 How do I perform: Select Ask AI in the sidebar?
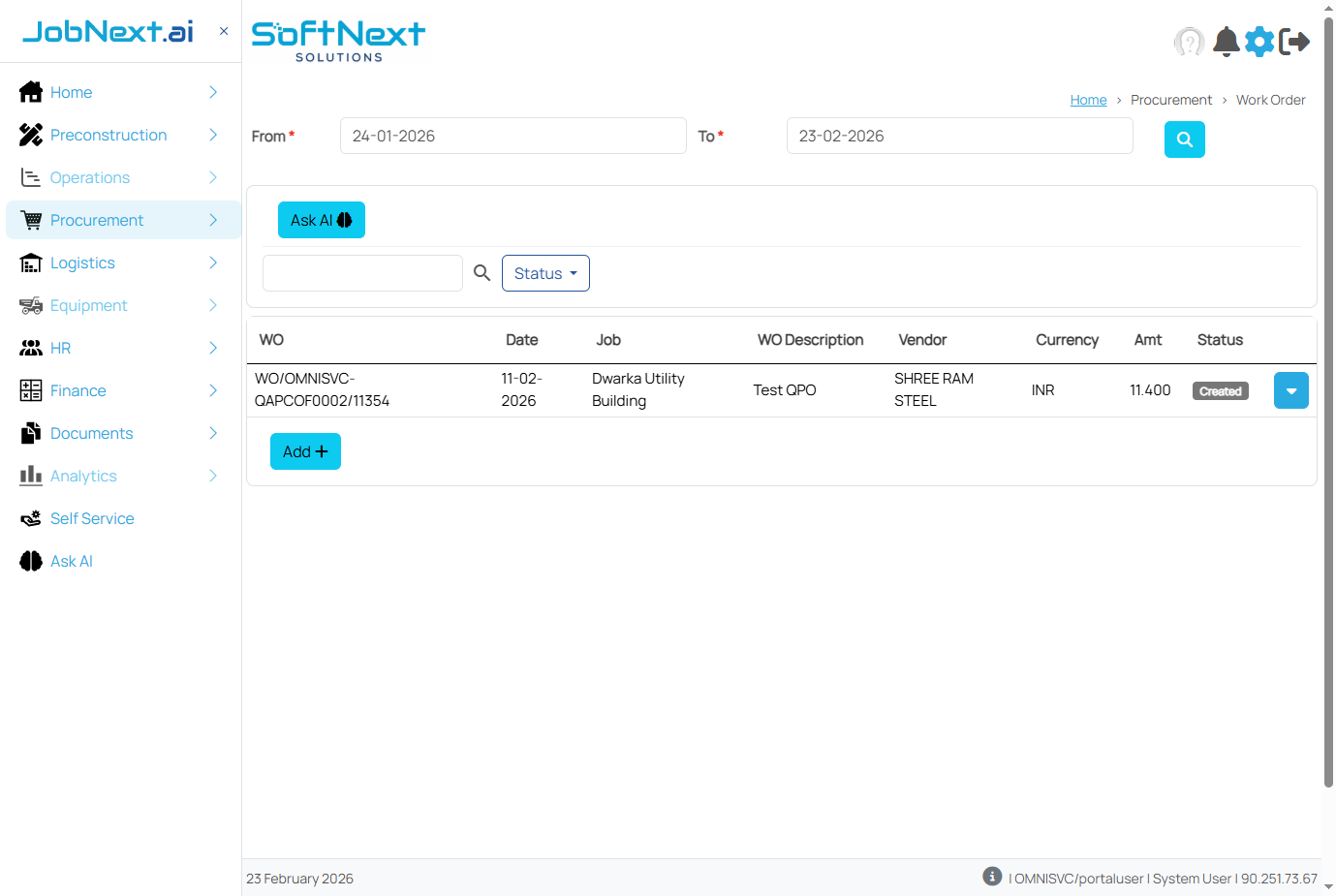pyautogui.click(x=71, y=561)
